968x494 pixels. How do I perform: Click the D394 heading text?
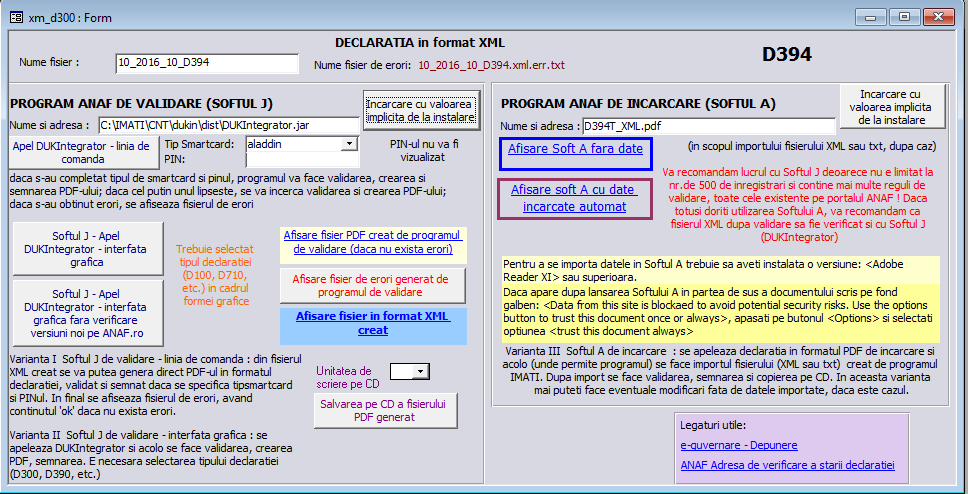[x=786, y=54]
